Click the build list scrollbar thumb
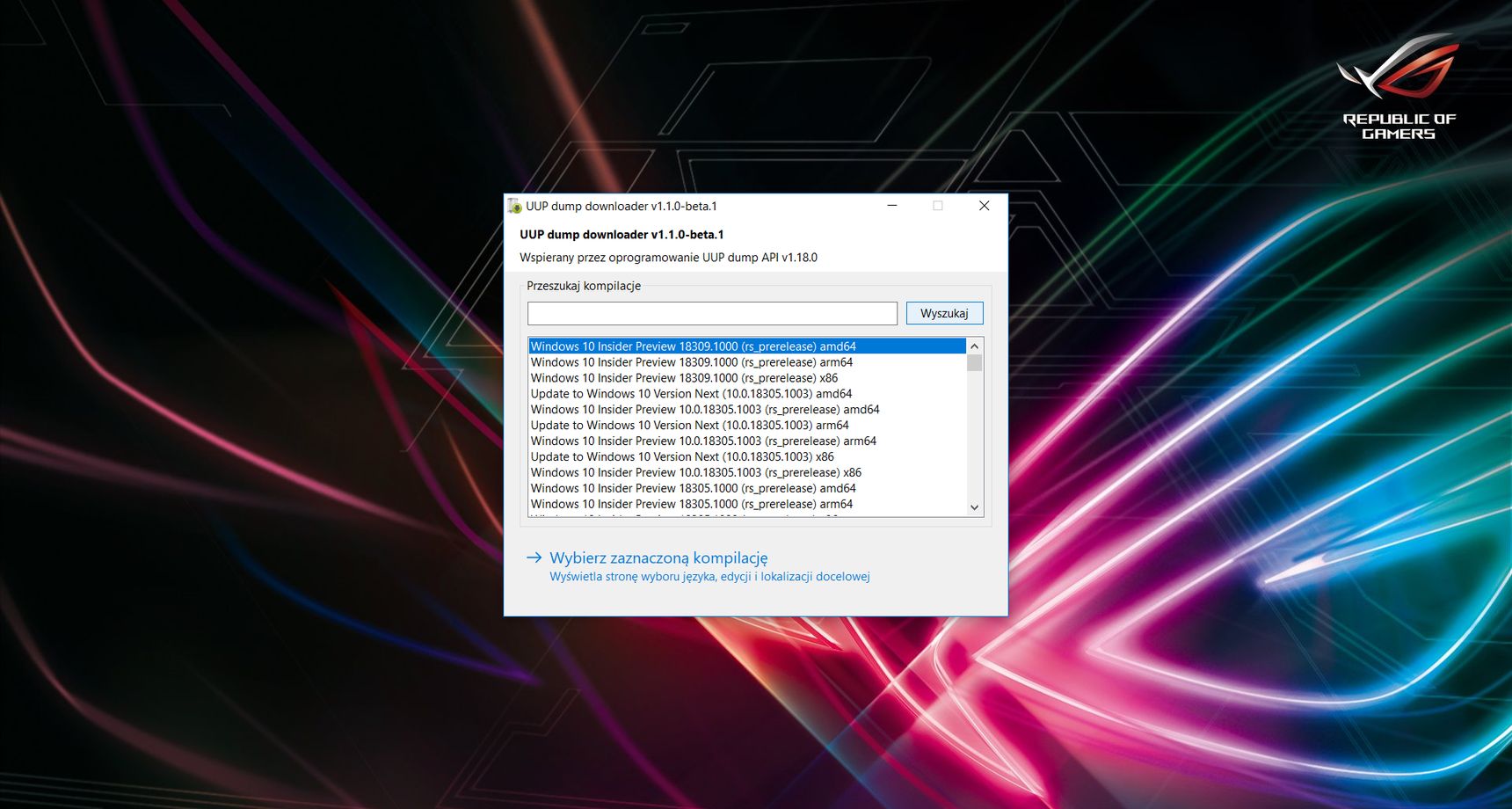The width and height of the screenshot is (1512, 809). pos(974,363)
